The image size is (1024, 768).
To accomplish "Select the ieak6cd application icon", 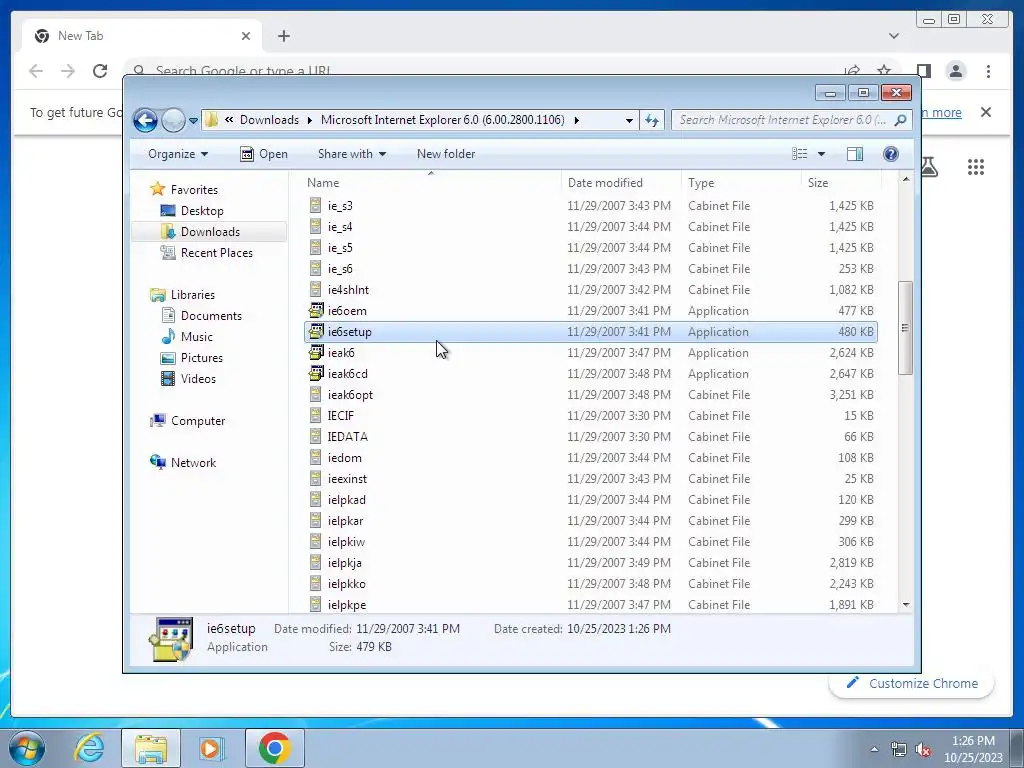I will tap(316, 374).
